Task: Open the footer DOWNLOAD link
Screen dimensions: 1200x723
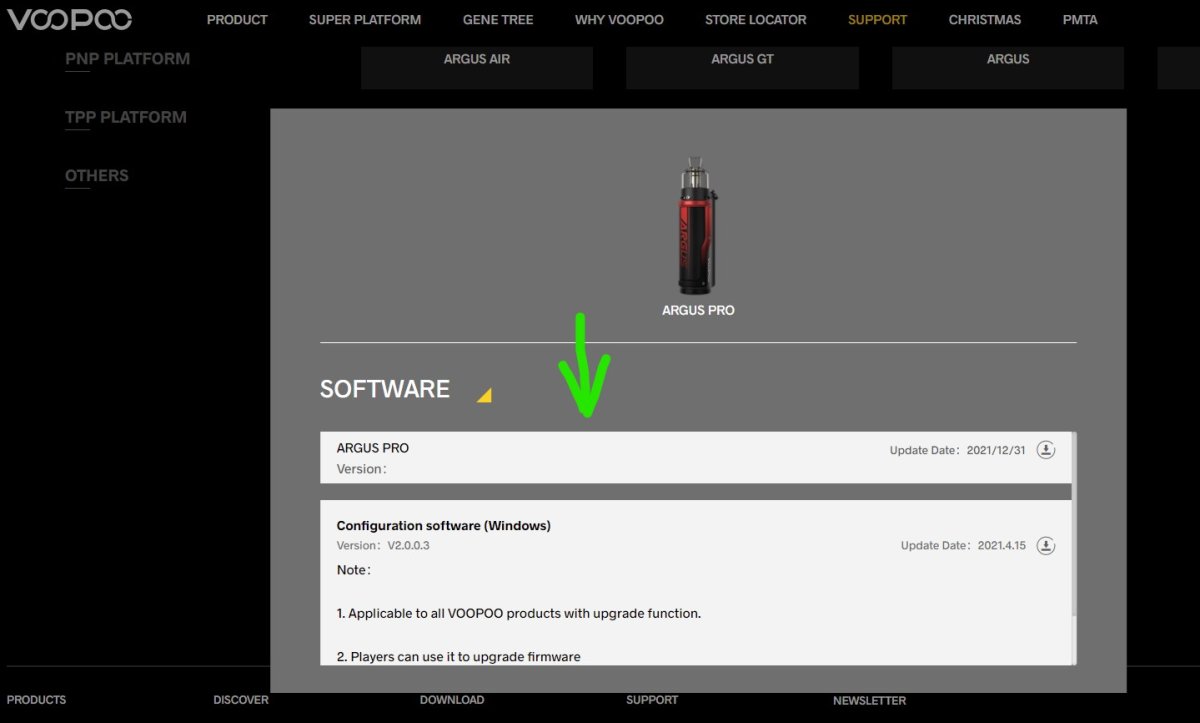Action: pyautogui.click(x=452, y=700)
